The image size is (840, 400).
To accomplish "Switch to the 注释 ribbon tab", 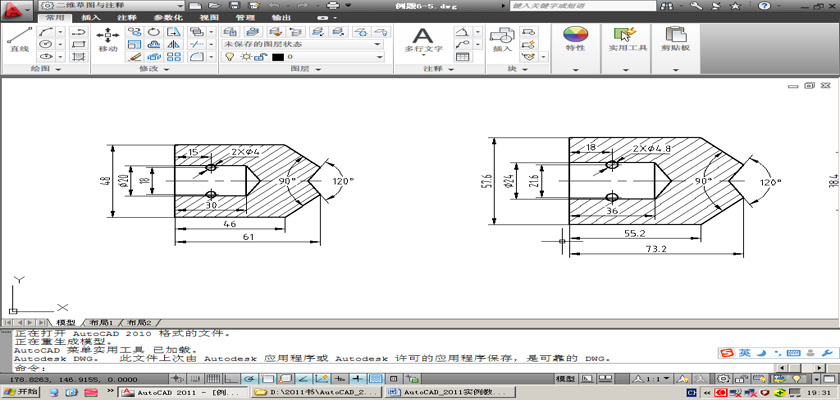I will click(127, 17).
